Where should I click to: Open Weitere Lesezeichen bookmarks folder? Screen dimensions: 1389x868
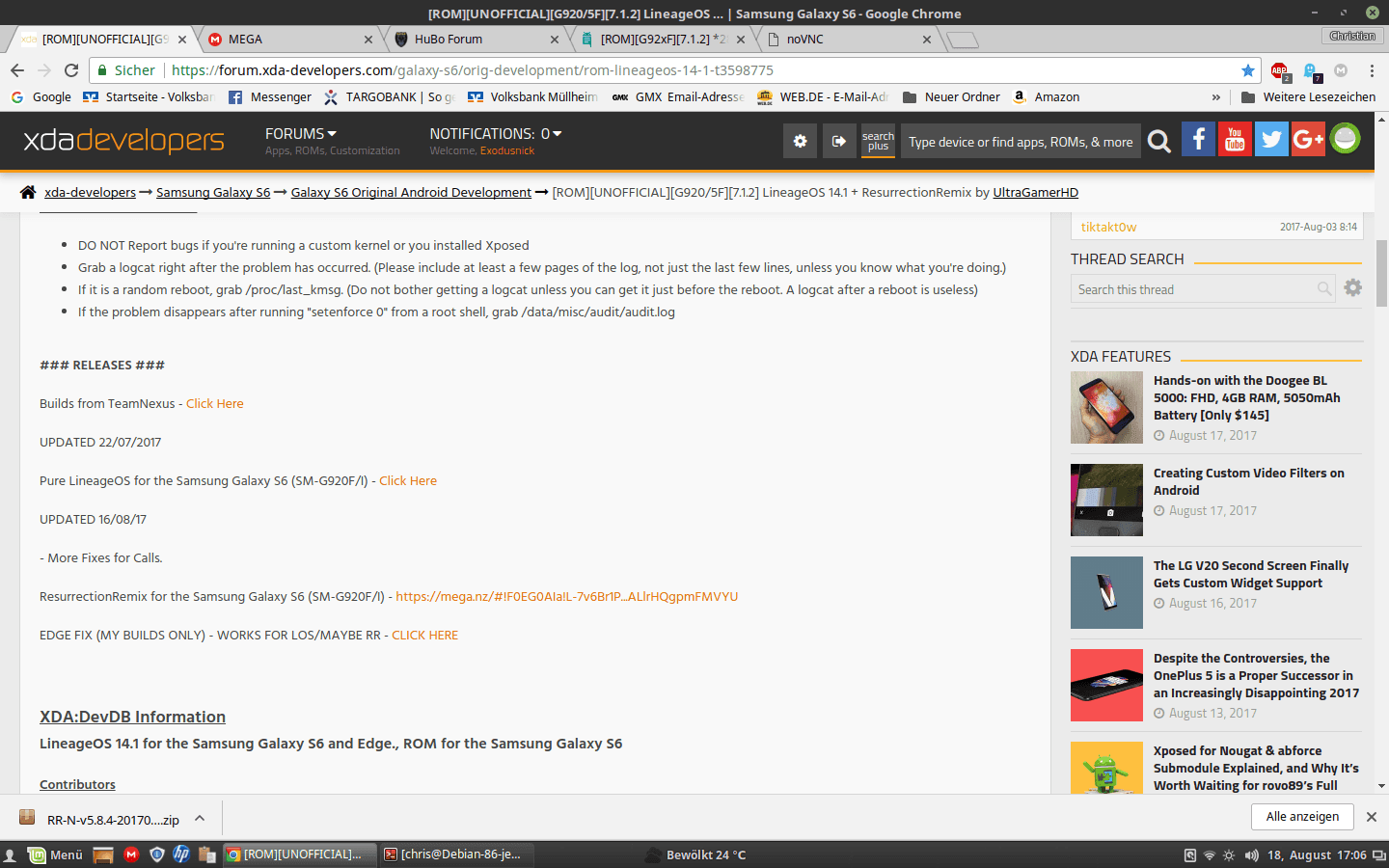click(x=1308, y=97)
